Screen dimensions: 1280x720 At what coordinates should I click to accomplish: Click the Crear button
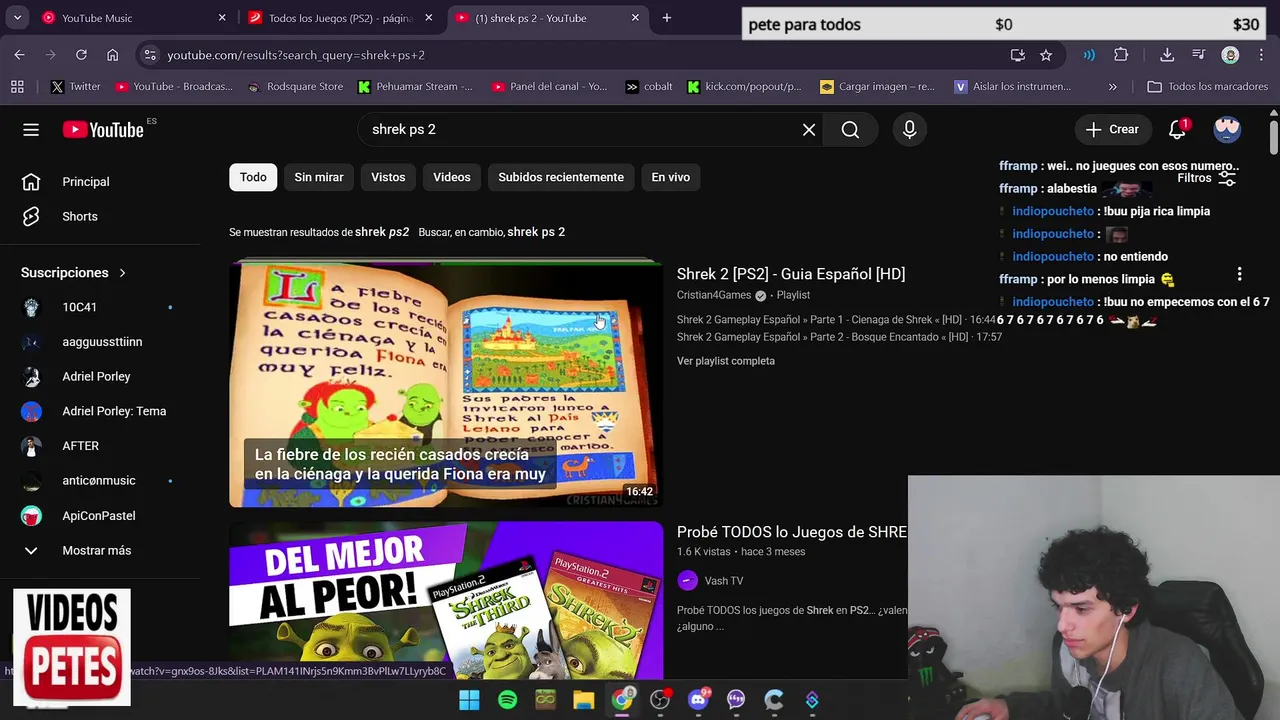(x=1112, y=129)
